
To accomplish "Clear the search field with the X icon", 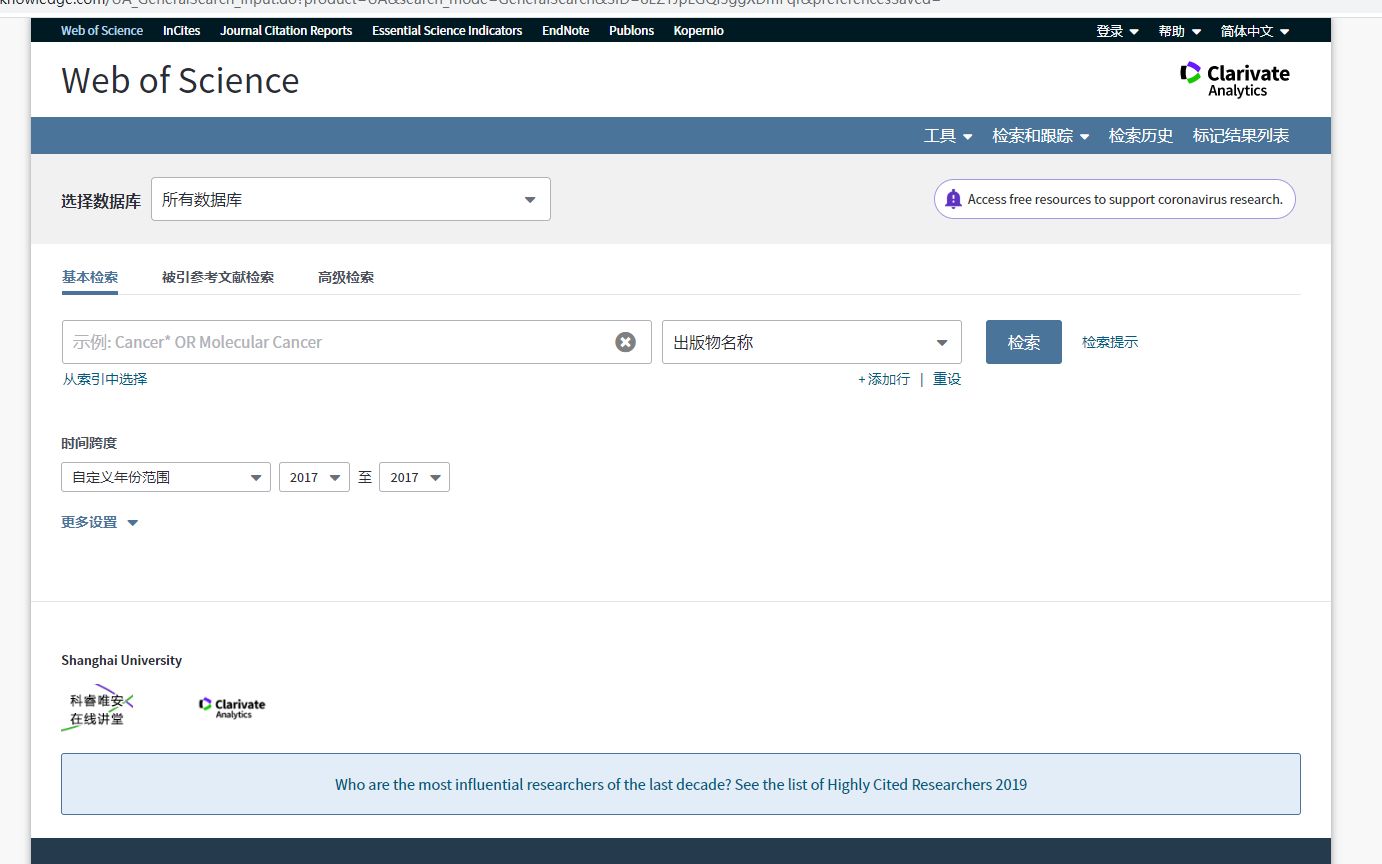I will pos(625,342).
